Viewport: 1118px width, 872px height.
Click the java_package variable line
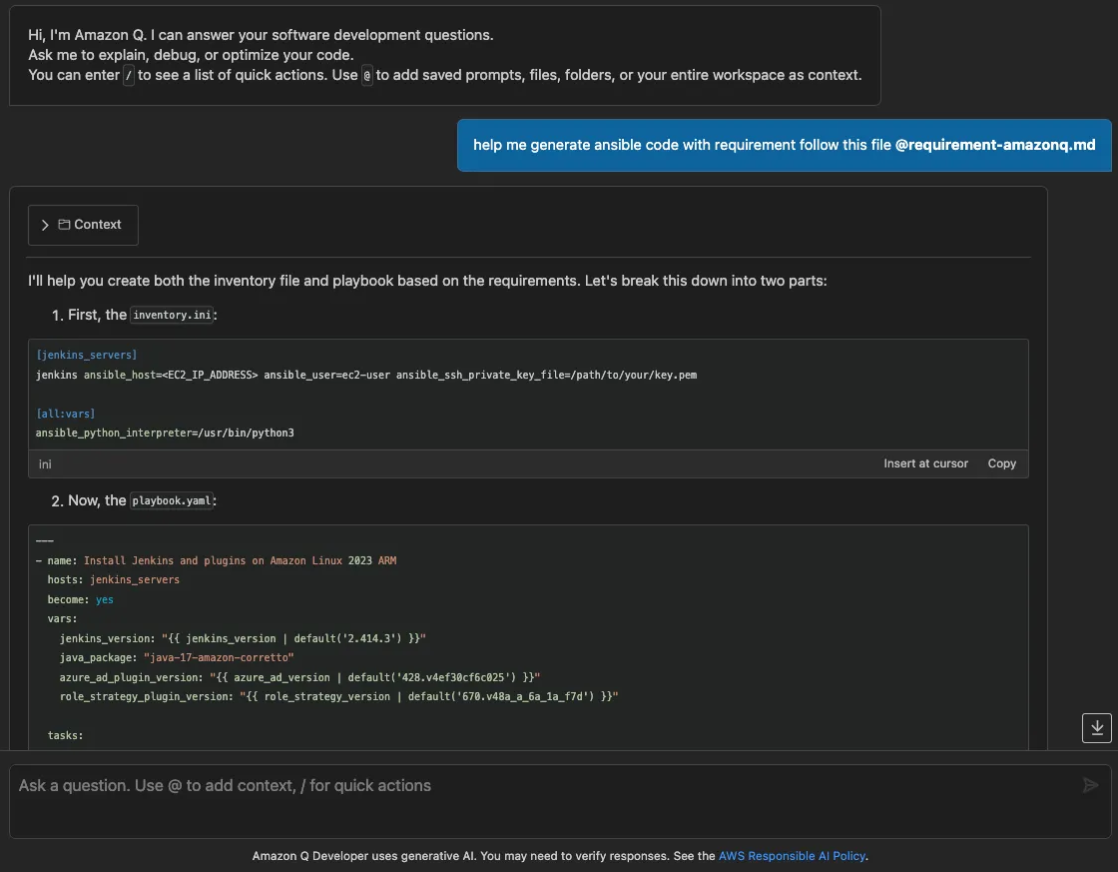[x=176, y=657]
